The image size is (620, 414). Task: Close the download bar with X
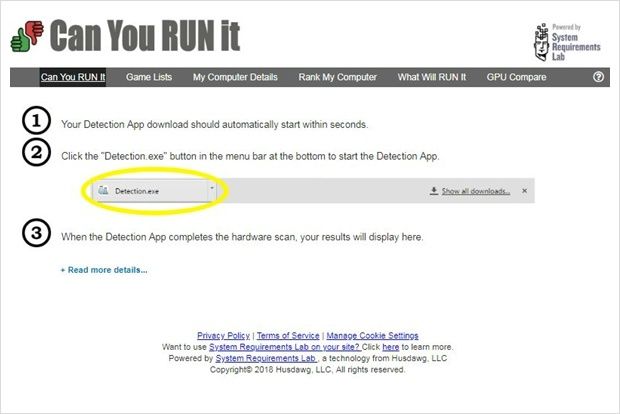pos(524,191)
